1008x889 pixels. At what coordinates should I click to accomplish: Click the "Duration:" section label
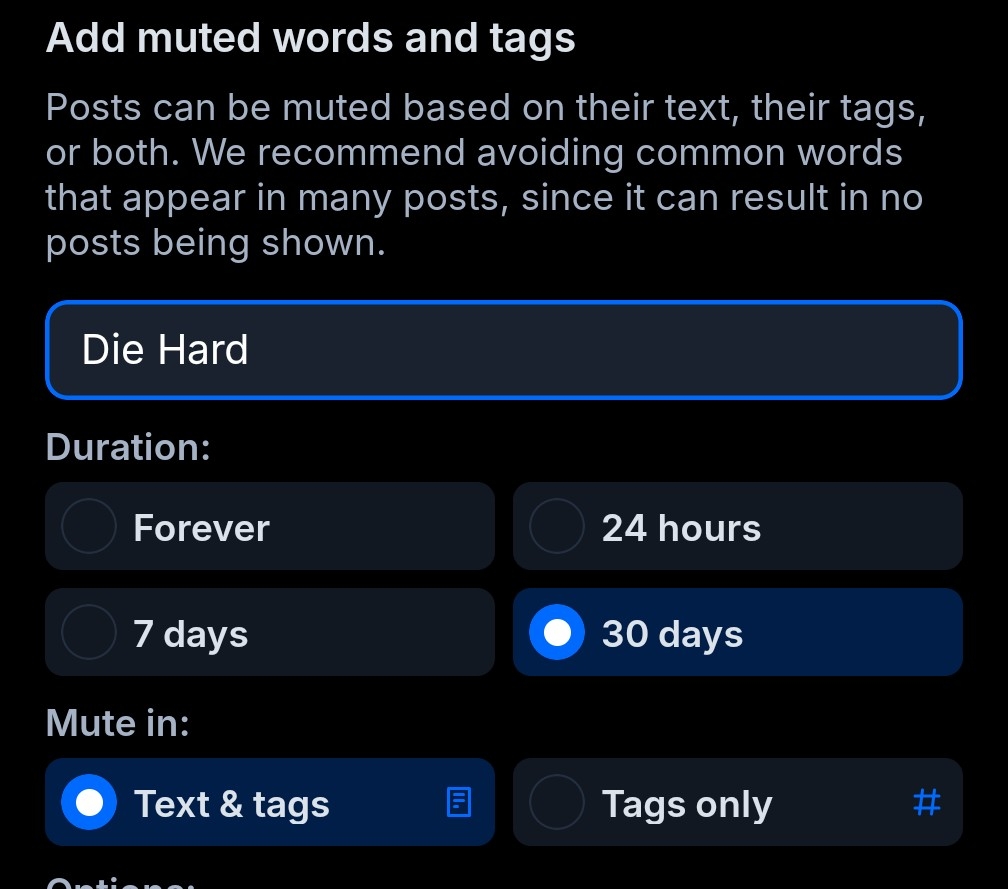(x=128, y=446)
